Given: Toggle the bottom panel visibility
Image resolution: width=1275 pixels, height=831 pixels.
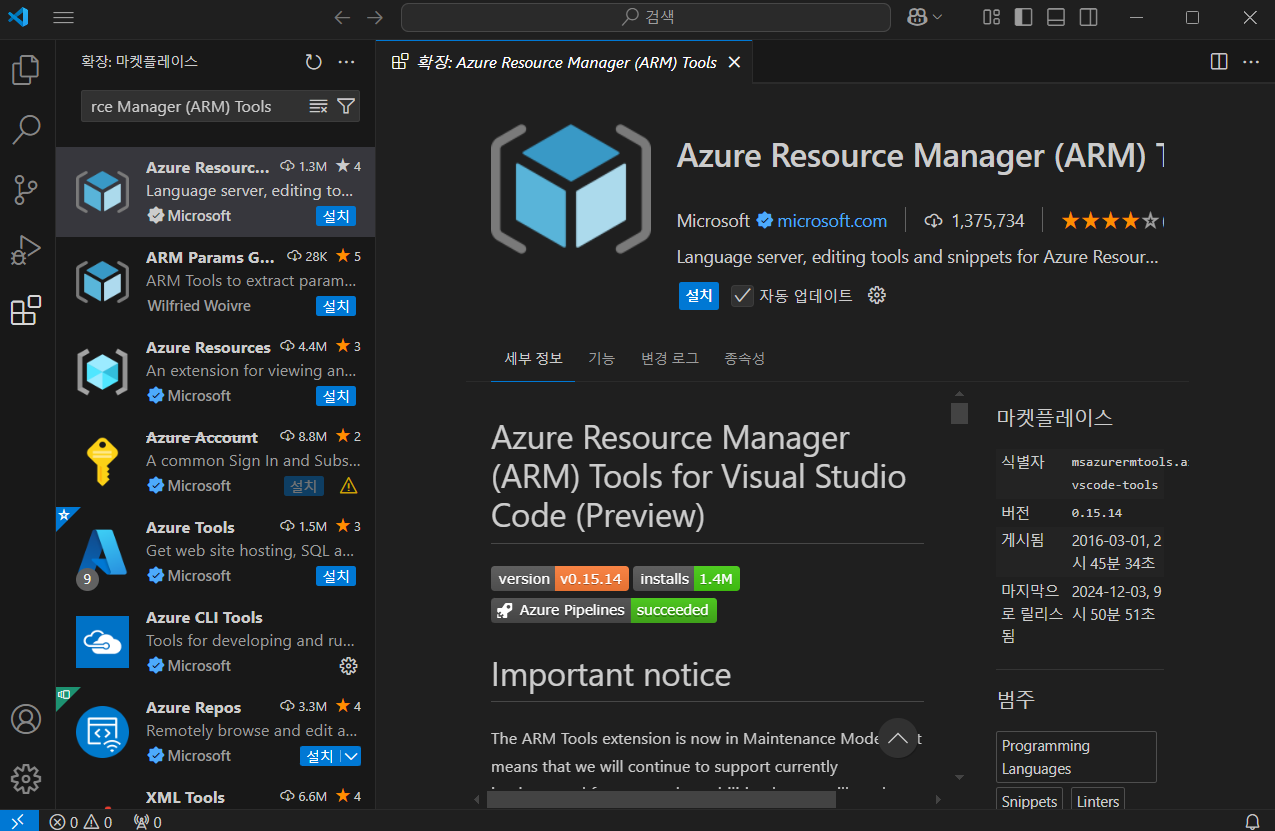Looking at the screenshot, I should tap(1055, 17).
